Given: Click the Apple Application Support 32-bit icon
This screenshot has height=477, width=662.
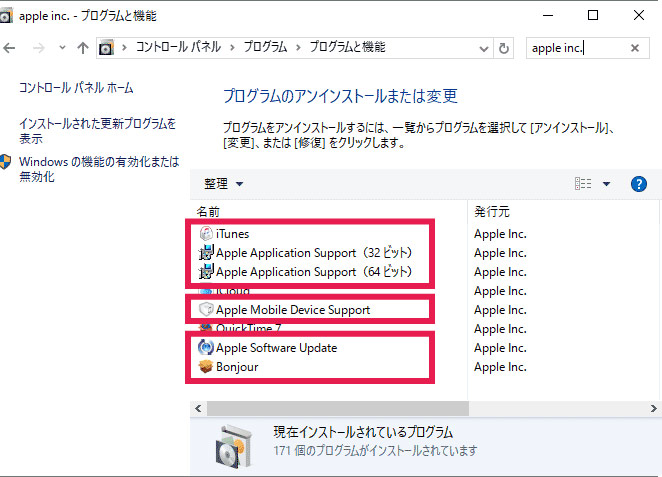Looking at the screenshot, I should (x=206, y=252).
